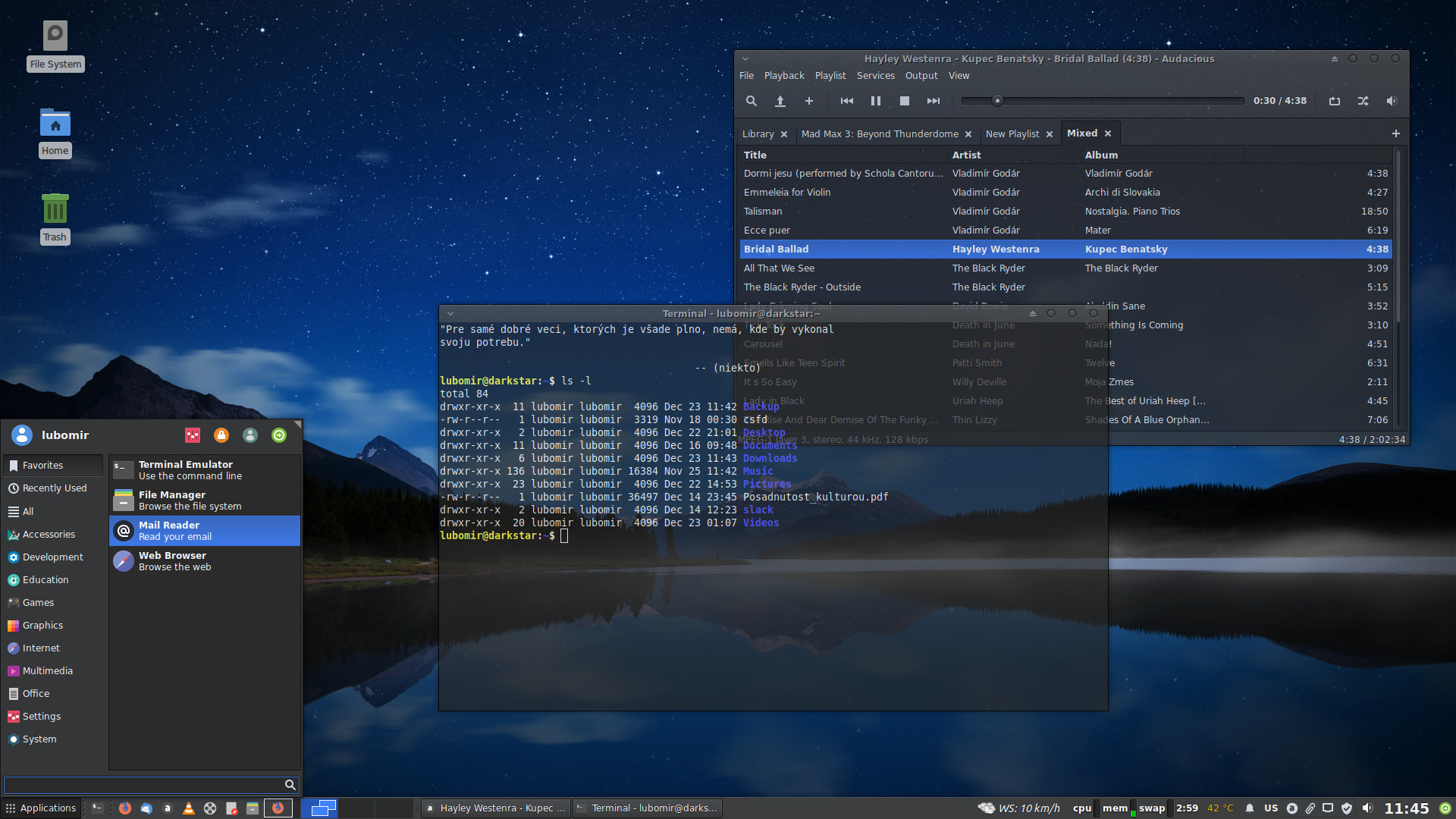Launch VLC from the panel launcher
The height and width of the screenshot is (819, 1456).
click(189, 808)
